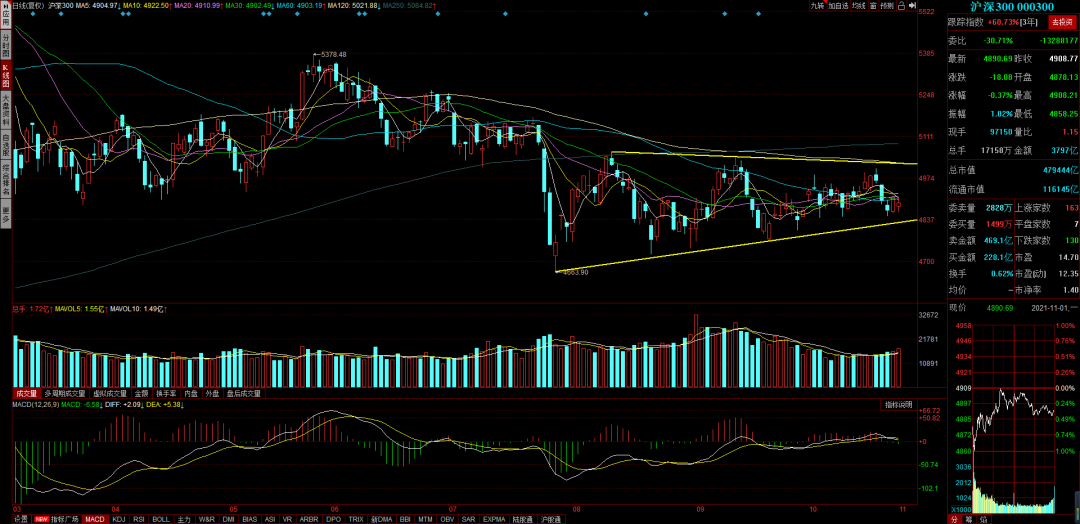Switch to the 主力 indicator

click(x=184, y=519)
